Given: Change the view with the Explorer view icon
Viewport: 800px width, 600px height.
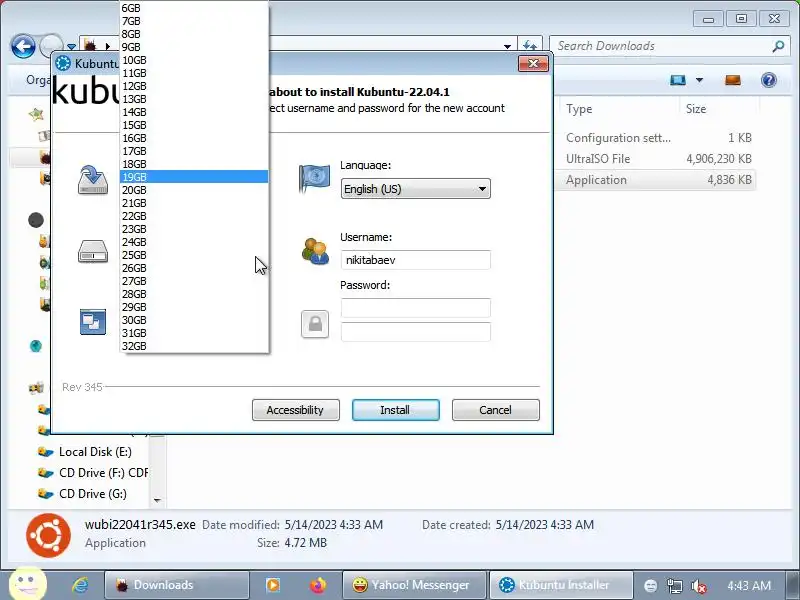Looking at the screenshot, I should point(678,80).
